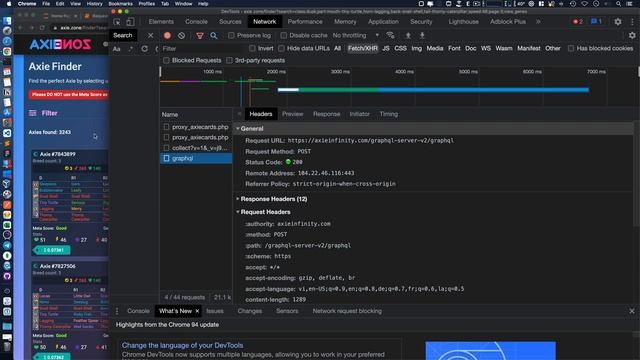The image size is (640, 360).
Task: Open the drawer three-dot menu
Action: (x=117, y=311)
